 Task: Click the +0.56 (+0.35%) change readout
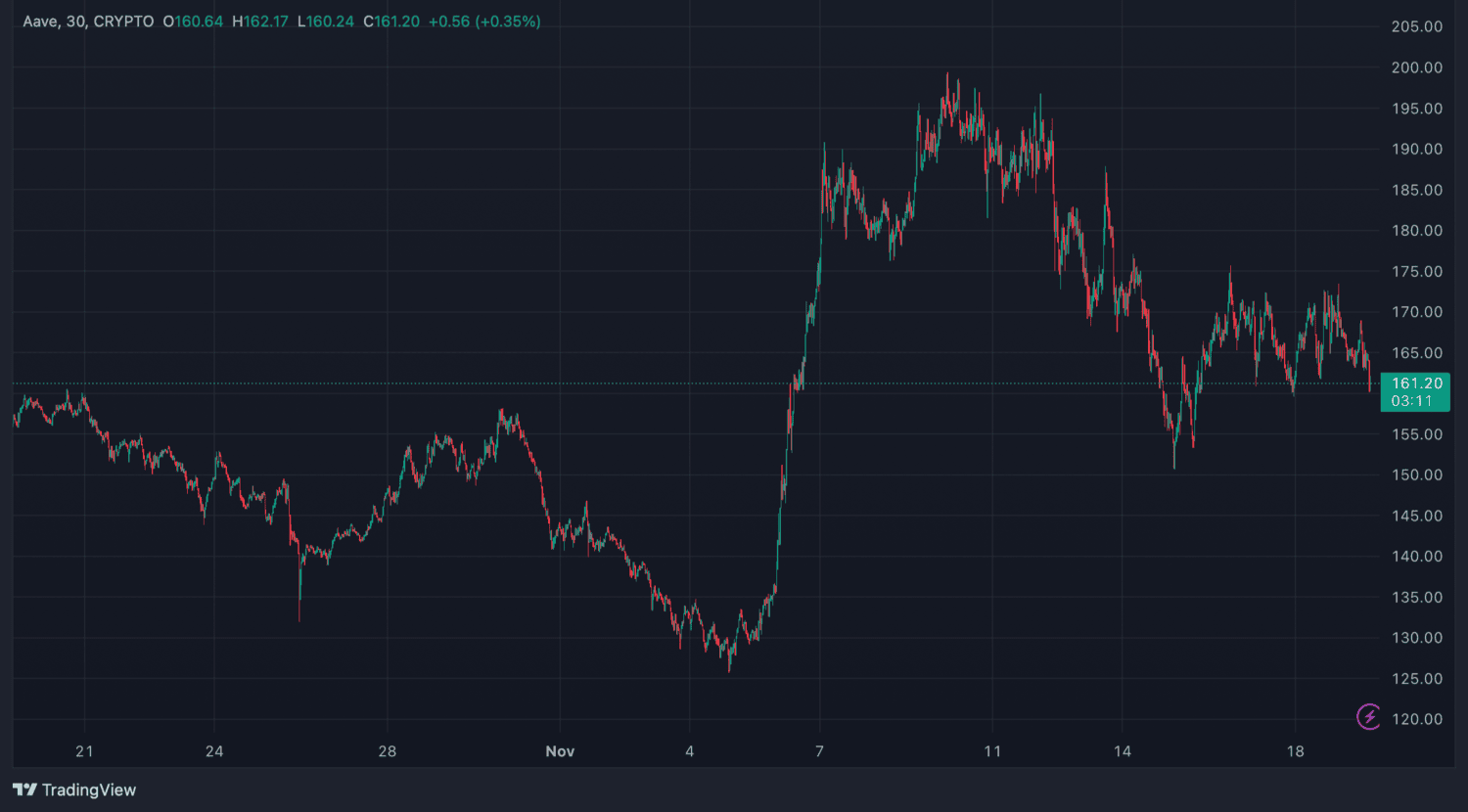(484, 22)
